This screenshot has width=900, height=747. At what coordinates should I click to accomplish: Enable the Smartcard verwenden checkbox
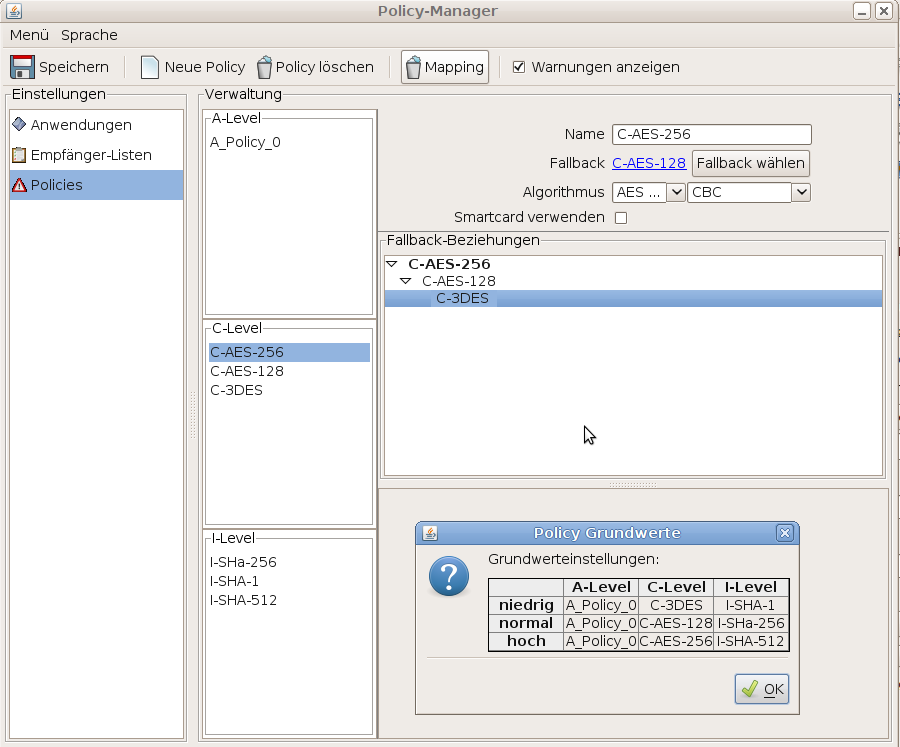coord(620,218)
